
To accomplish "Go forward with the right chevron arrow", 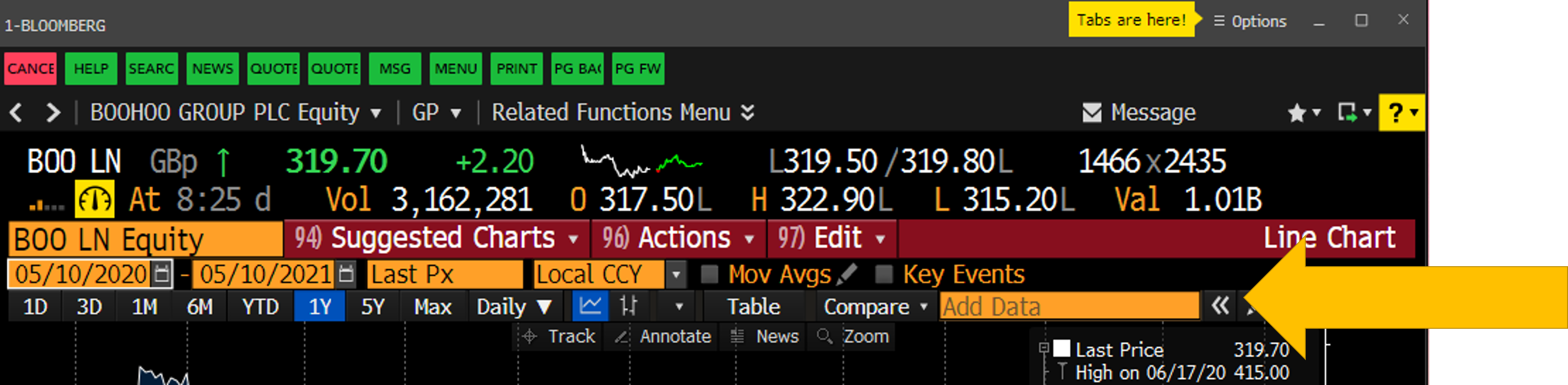I will click(53, 113).
